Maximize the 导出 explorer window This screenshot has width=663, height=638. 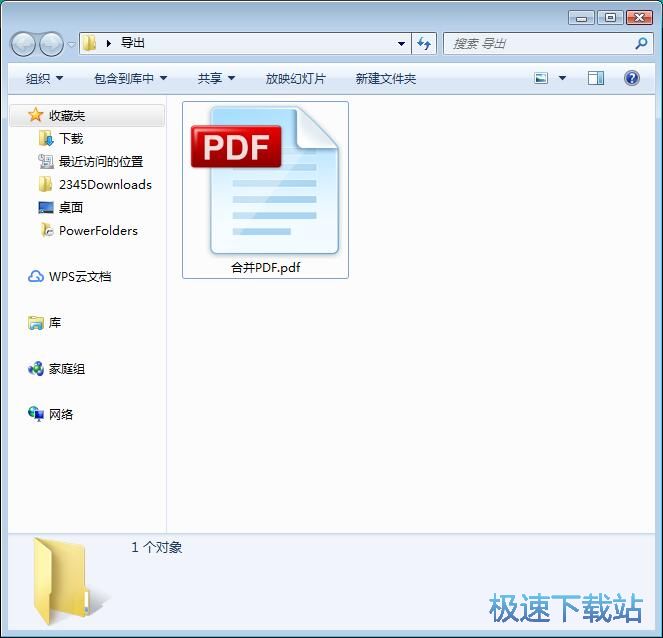point(610,18)
